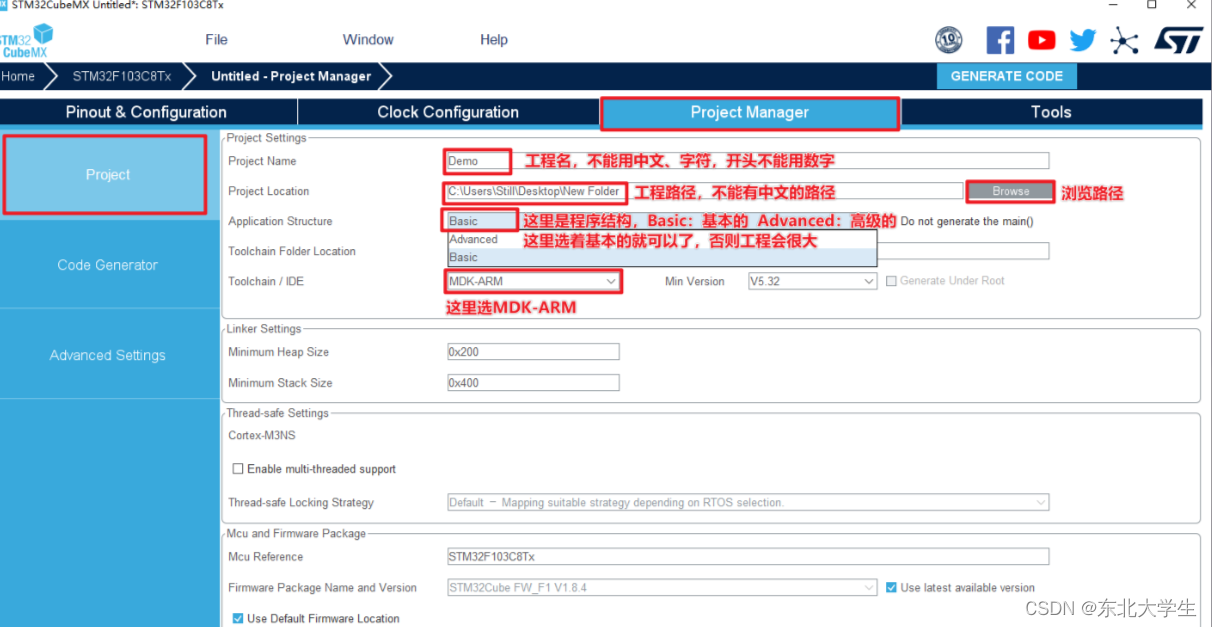This screenshot has height=627, width=1212.
Task: Click STM32F103C8Tx breadcrumb
Action: [x=122, y=76]
